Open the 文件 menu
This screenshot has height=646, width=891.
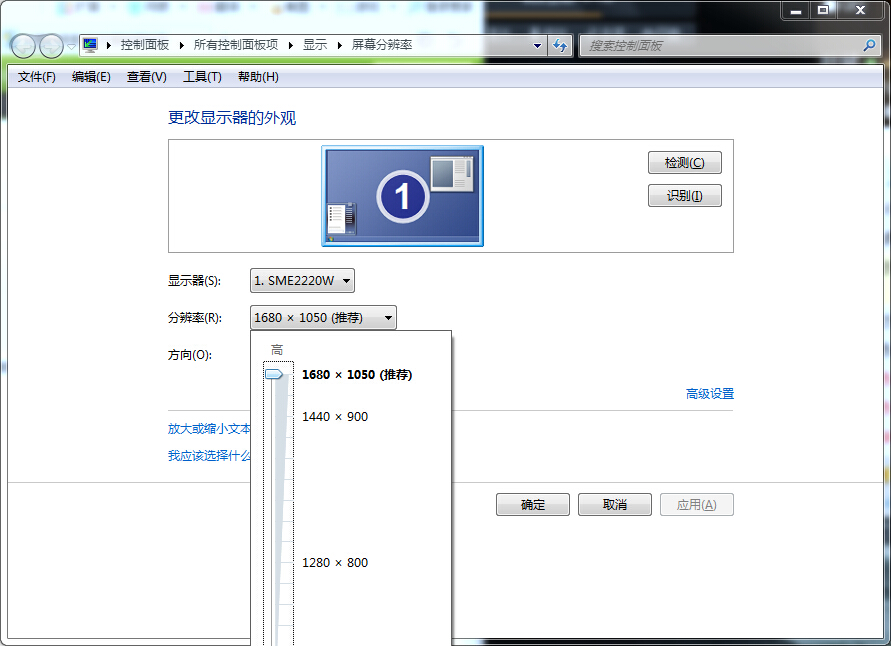pos(35,76)
